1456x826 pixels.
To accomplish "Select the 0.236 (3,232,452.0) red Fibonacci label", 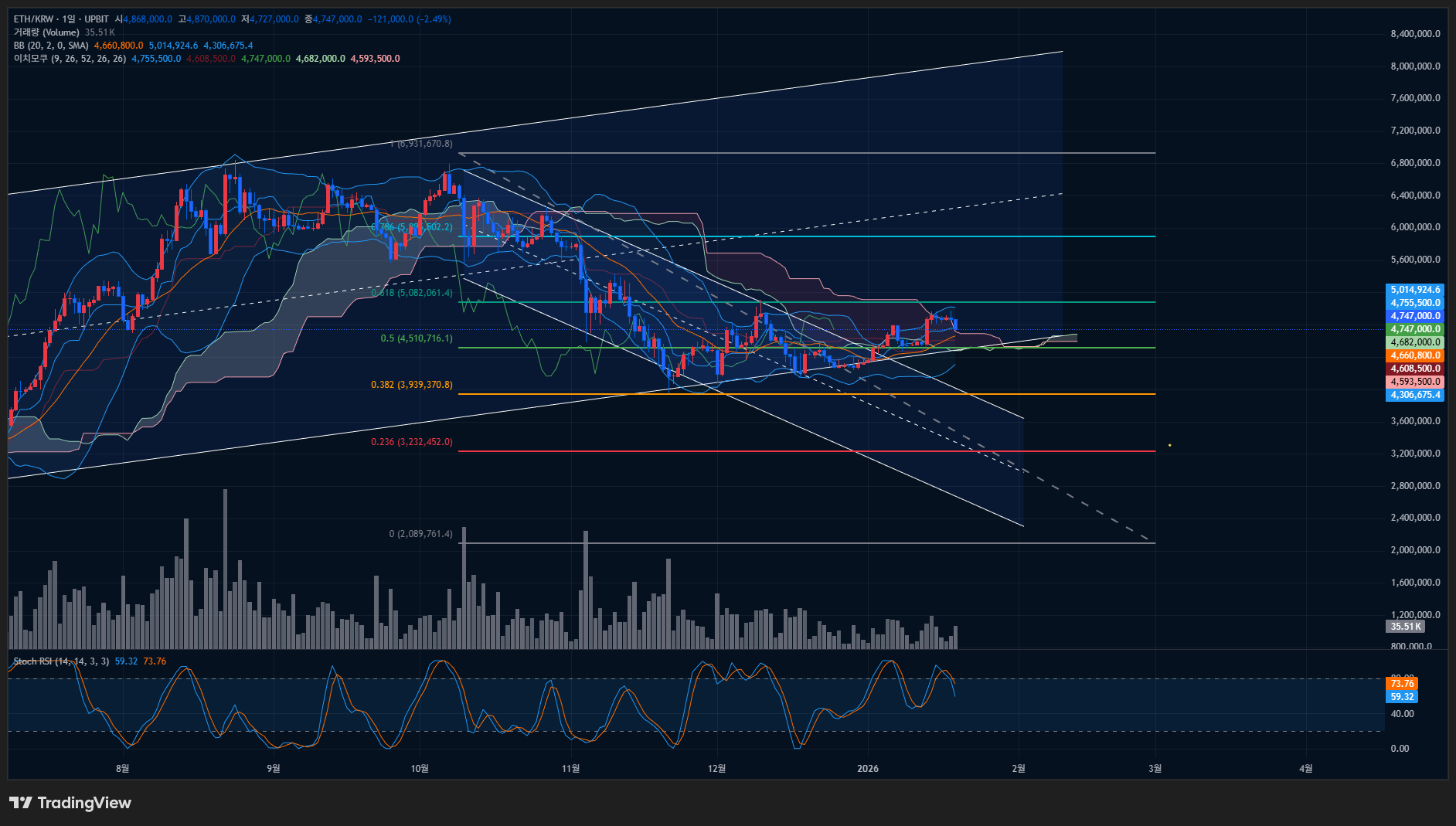I will click(412, 442).
